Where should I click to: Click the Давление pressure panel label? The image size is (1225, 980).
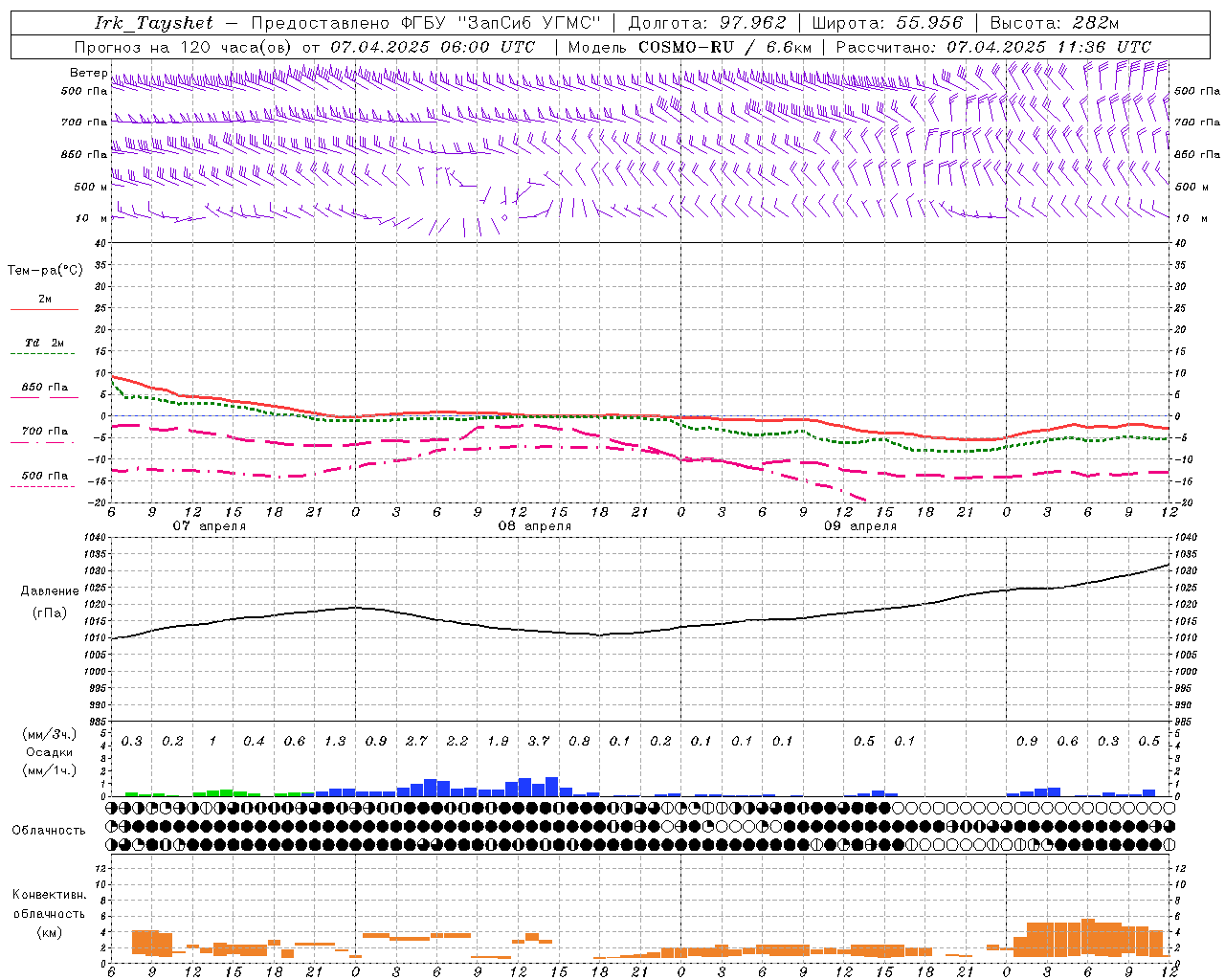point(50,591)
